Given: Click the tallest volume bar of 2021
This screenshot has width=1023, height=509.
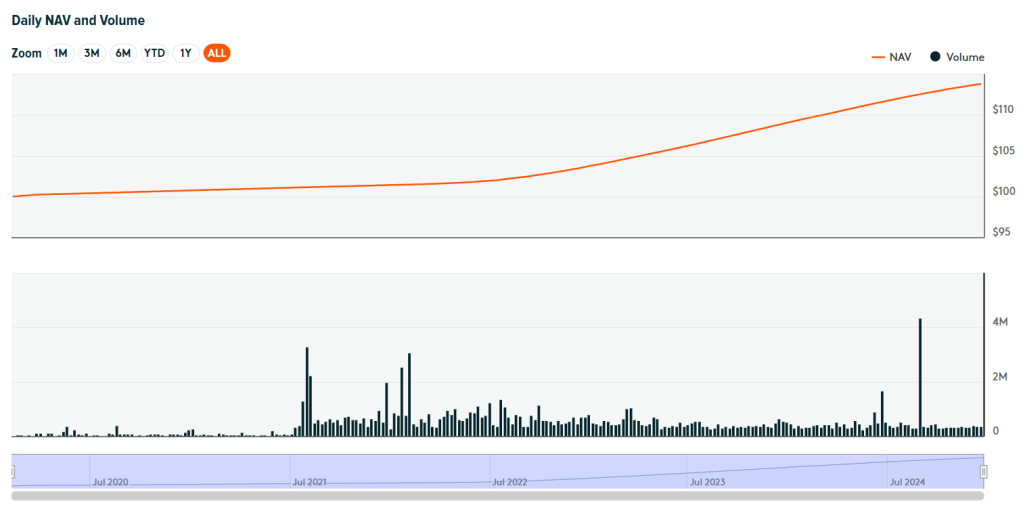Looking at the screenshot, I should click(x=307, y=391).
